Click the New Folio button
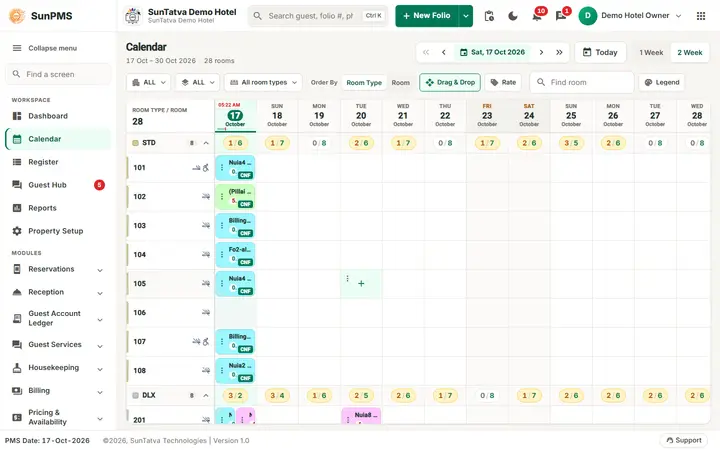Image resolution: width=720 pixels, height=450 pixels. point(427,16)
